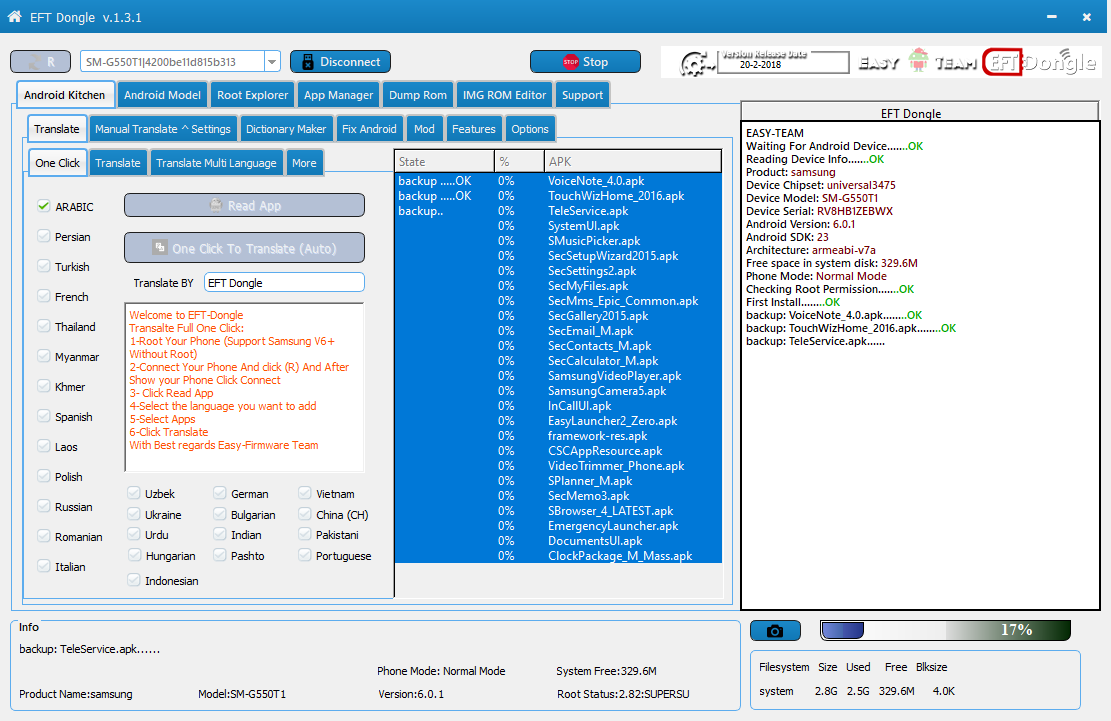Minimize the EFT Dongle window
This screenshot has height=721, width=1111.
1052,16
